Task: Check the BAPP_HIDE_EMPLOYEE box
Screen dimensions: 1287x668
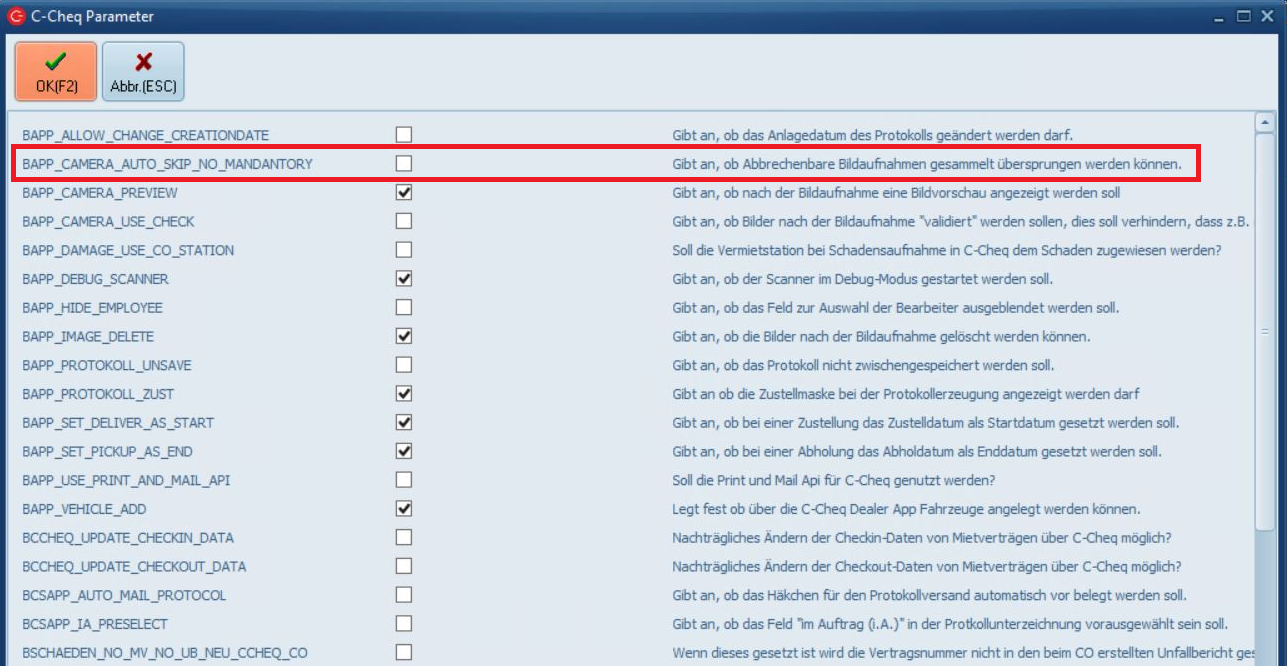Action: pyautogui.click(x=404, y=307)
